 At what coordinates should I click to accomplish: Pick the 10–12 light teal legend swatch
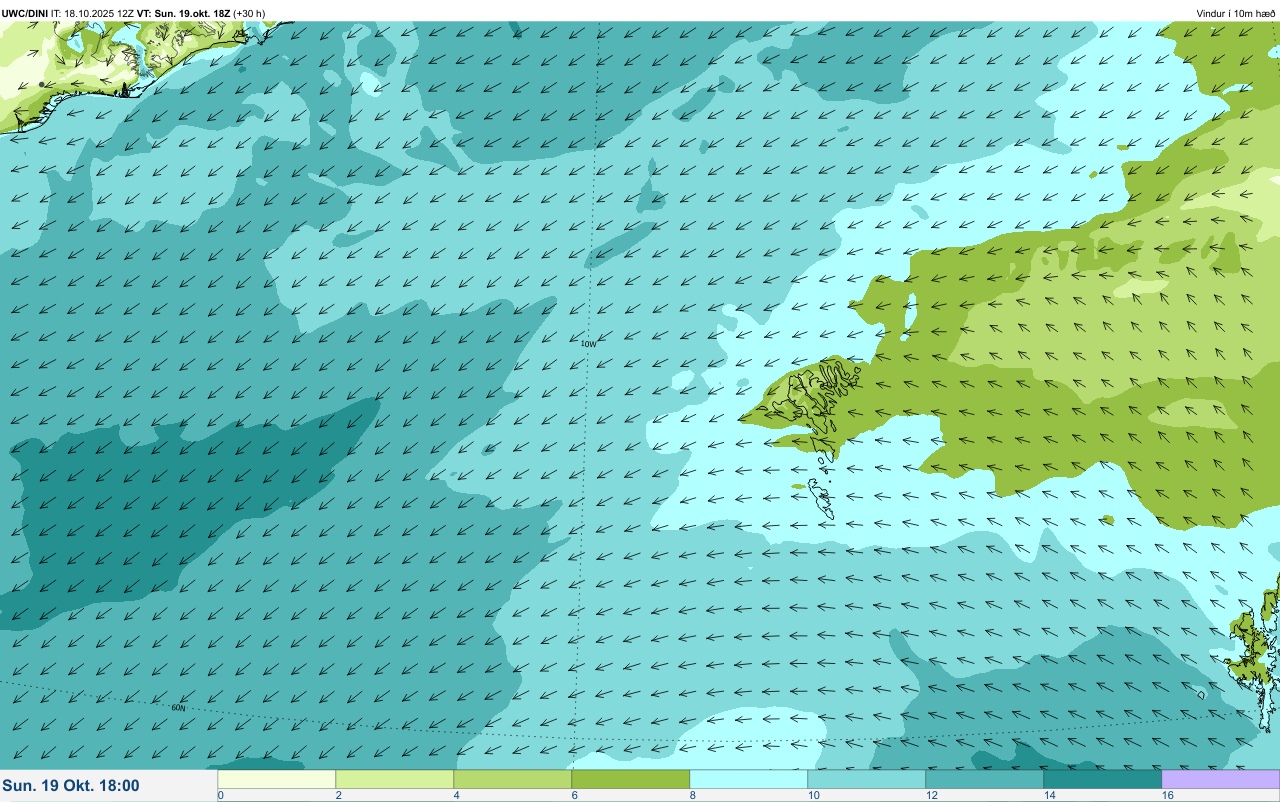pos(866,779)
